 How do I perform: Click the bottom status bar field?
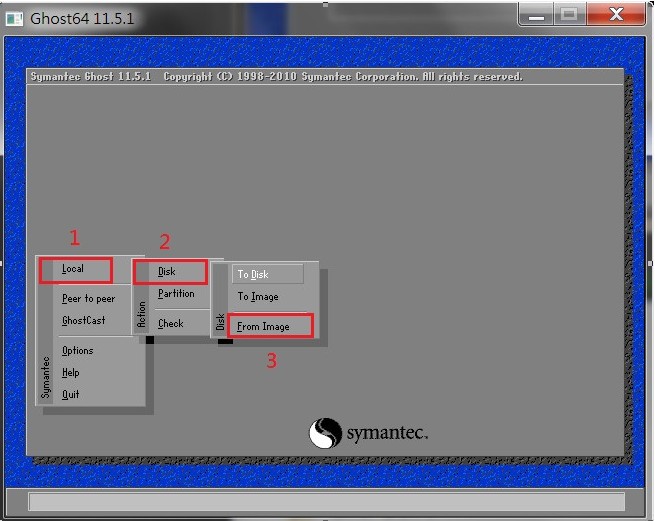(327, 501)
